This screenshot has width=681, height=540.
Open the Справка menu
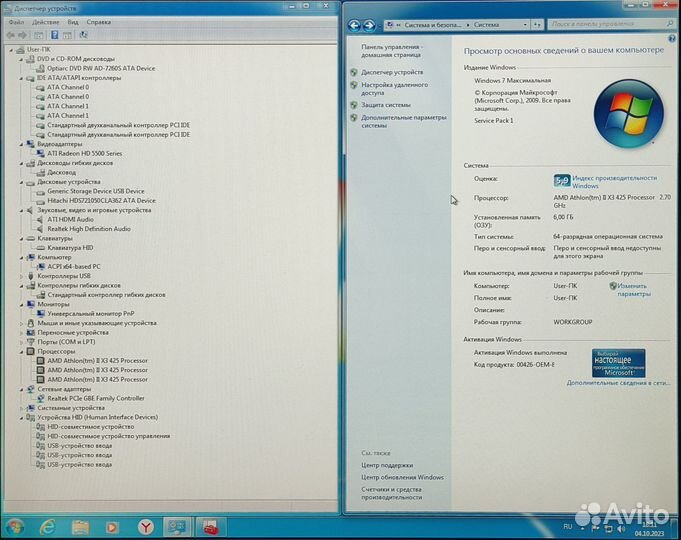tap(99, 21)
